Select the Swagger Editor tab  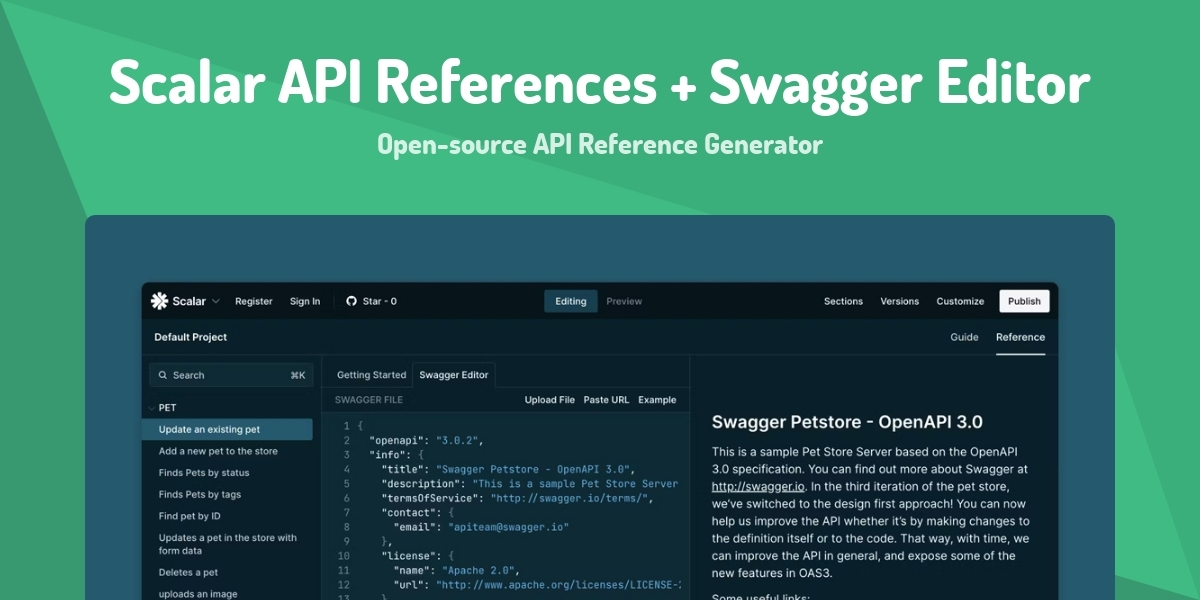click(453, 375)
